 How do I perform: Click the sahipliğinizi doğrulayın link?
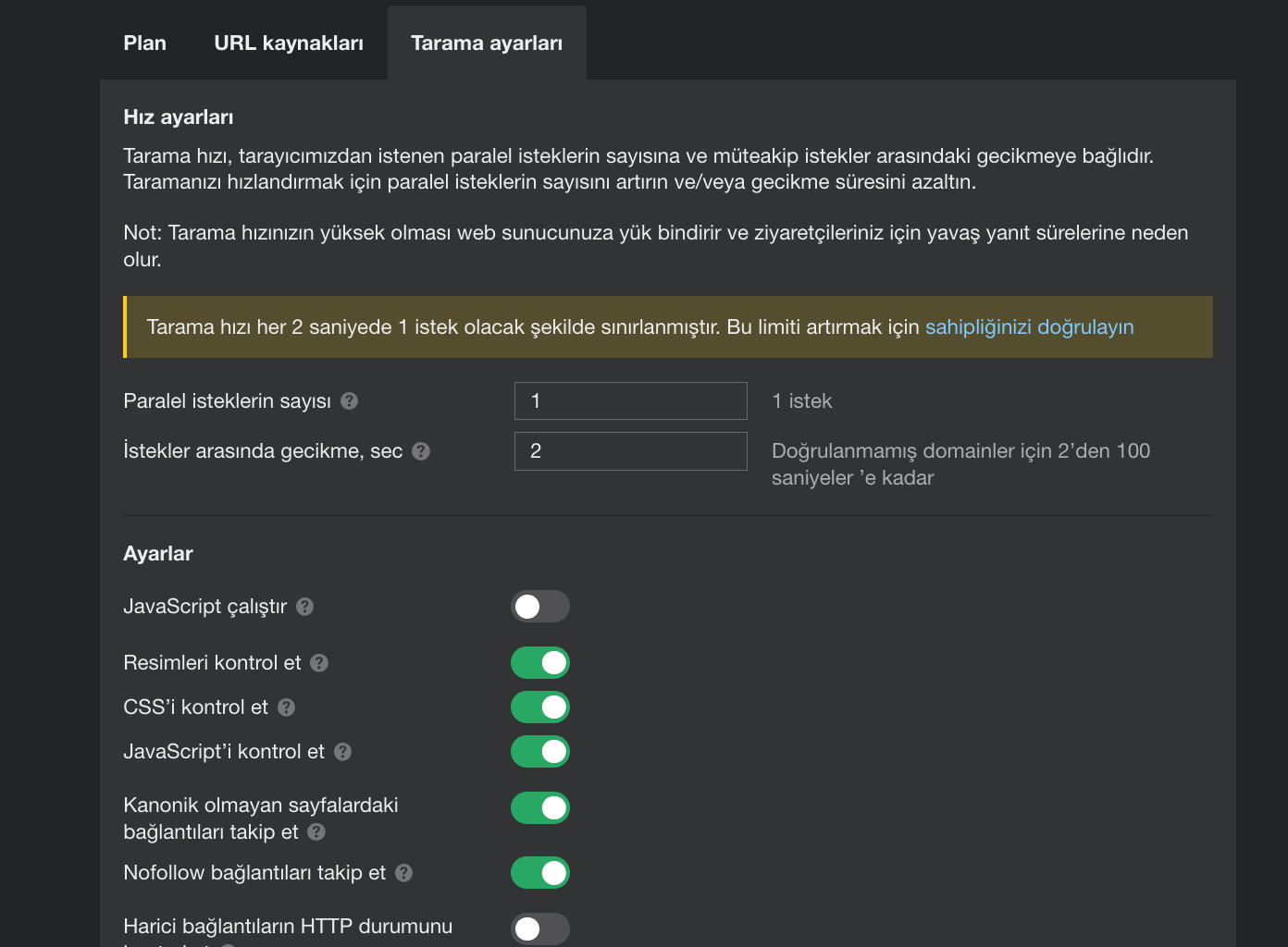coord(1029,326)
